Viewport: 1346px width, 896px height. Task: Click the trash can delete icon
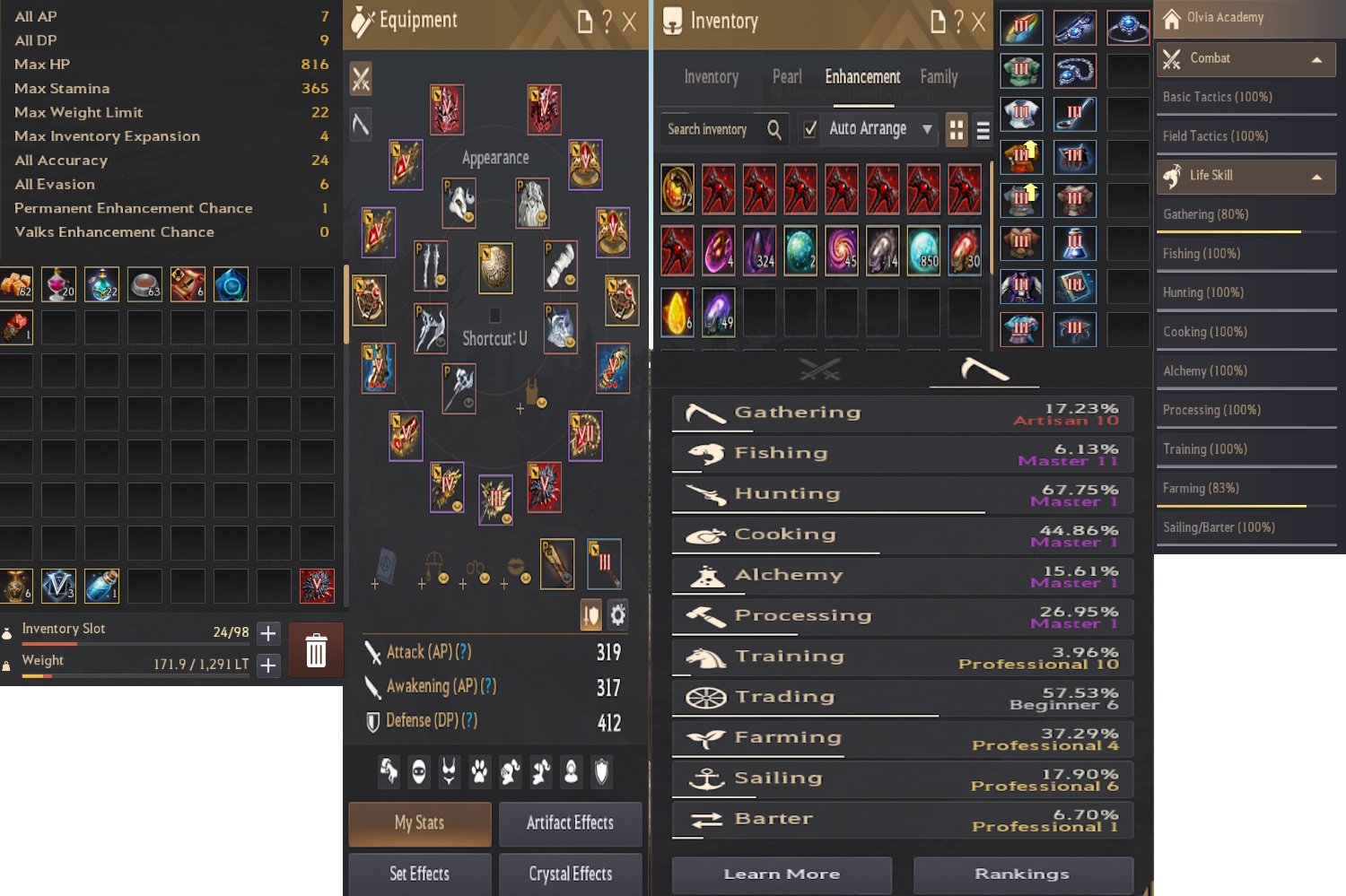pos(316,650)
